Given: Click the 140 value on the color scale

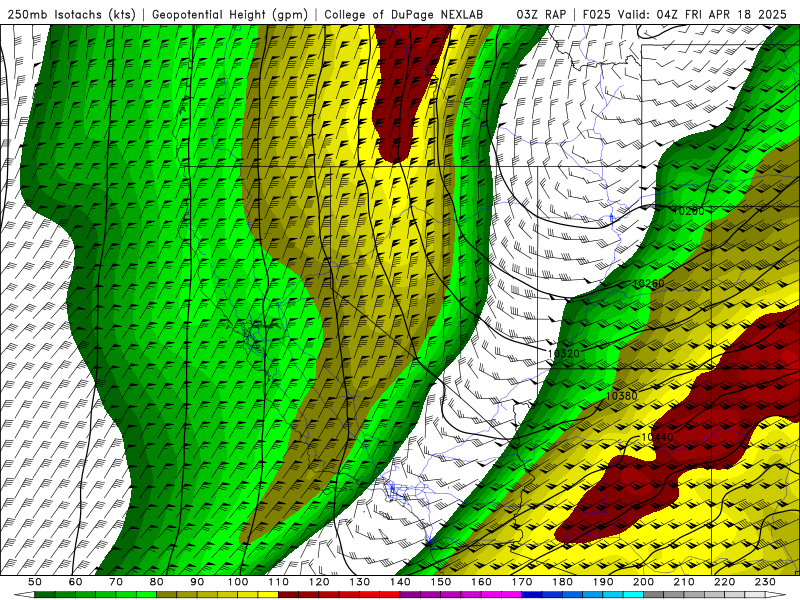Looking at the screenshot, I should click(400, 582).
